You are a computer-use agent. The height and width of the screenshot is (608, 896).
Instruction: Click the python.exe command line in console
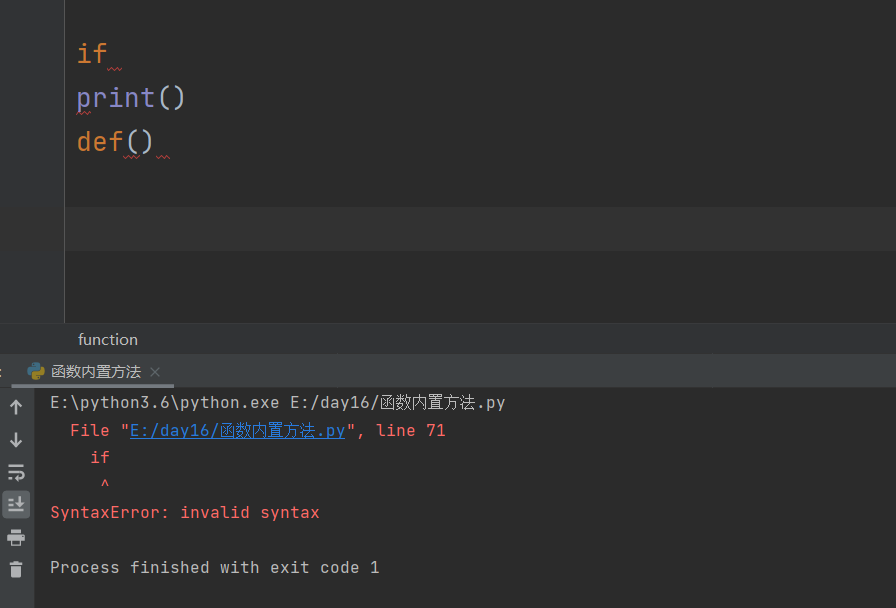[x=278, y=403]
